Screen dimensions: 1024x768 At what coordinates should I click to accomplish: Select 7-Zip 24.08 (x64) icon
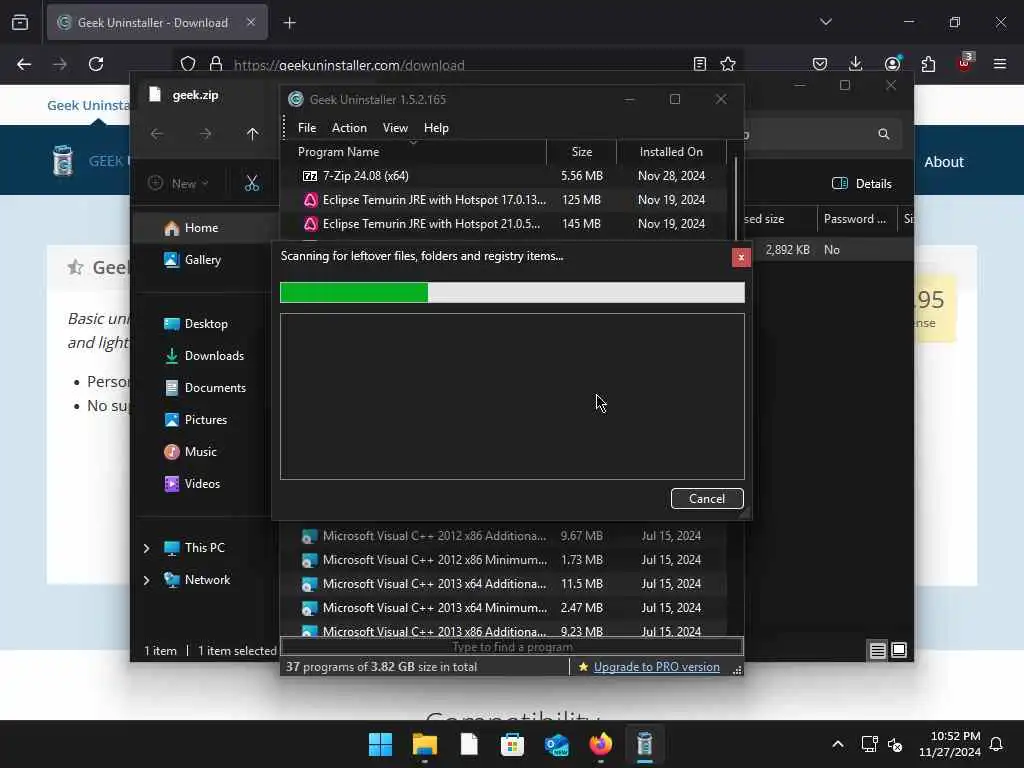pyautogui.click(x=310, y=176)
